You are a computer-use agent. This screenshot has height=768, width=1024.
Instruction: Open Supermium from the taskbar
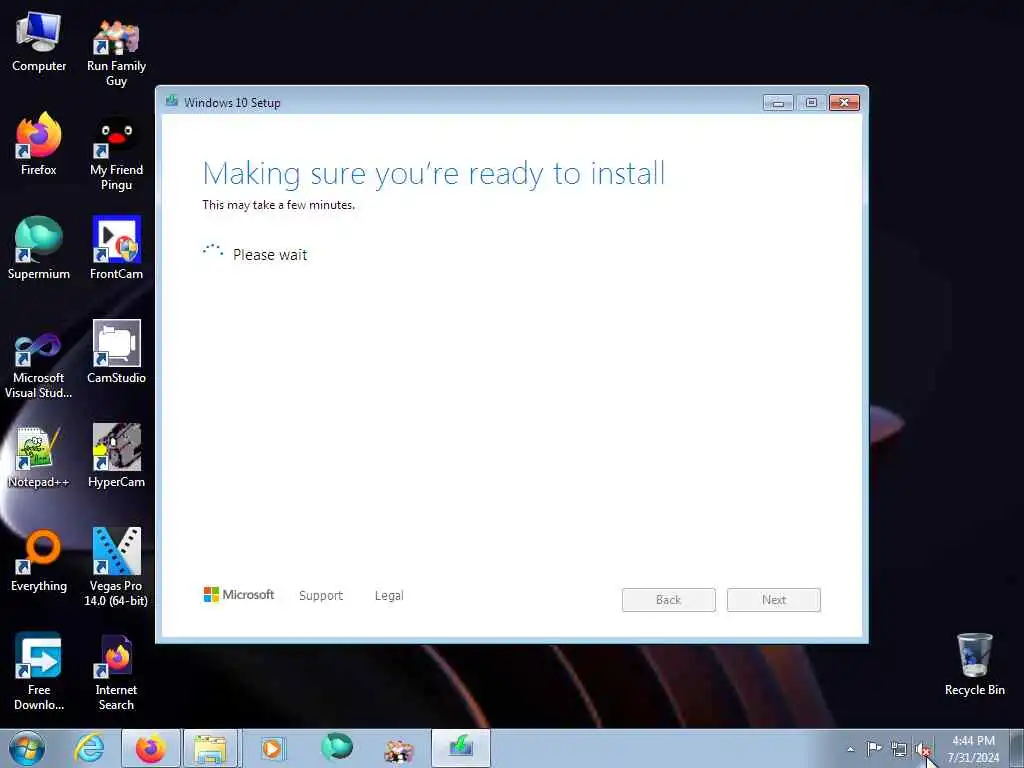click(x=337, y=748)
